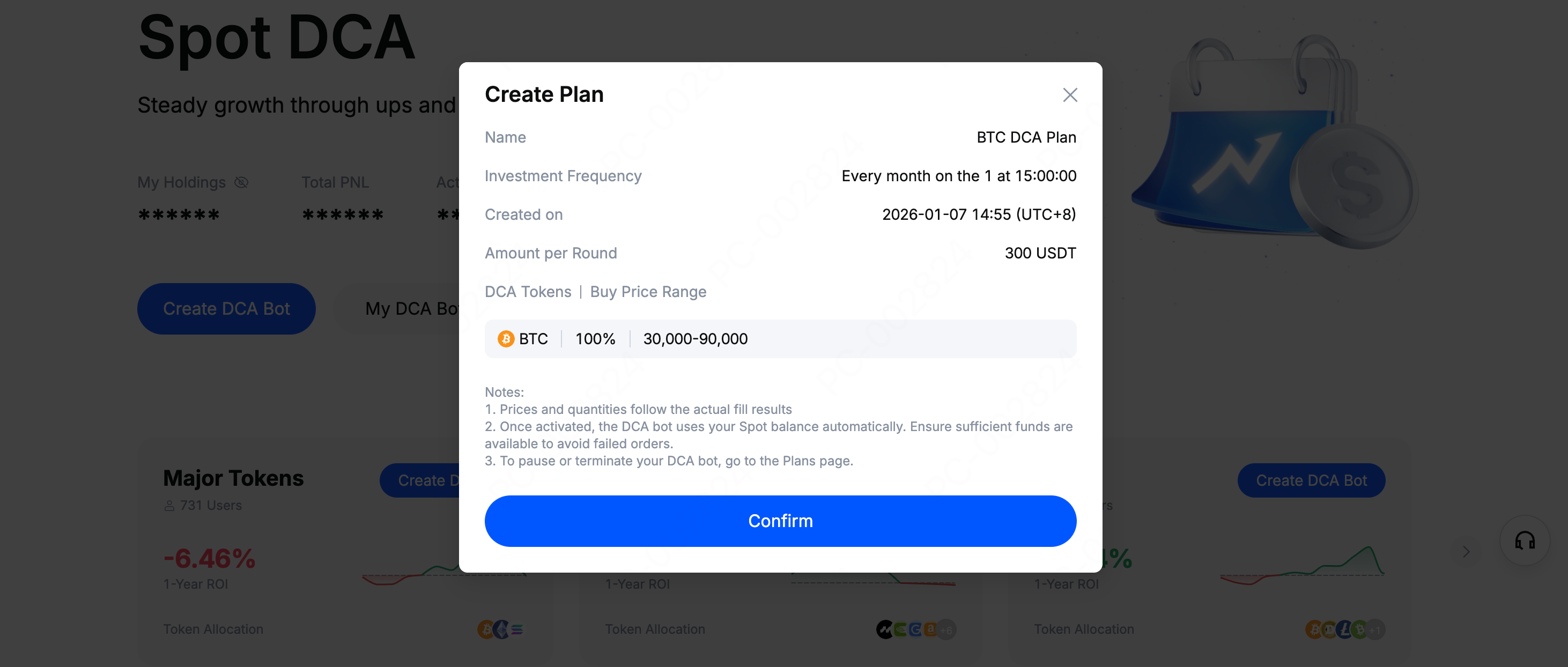The width and height of the screenshot is (1568, 667).
Task: Click the Total PNL label
Action: [335, 183]
